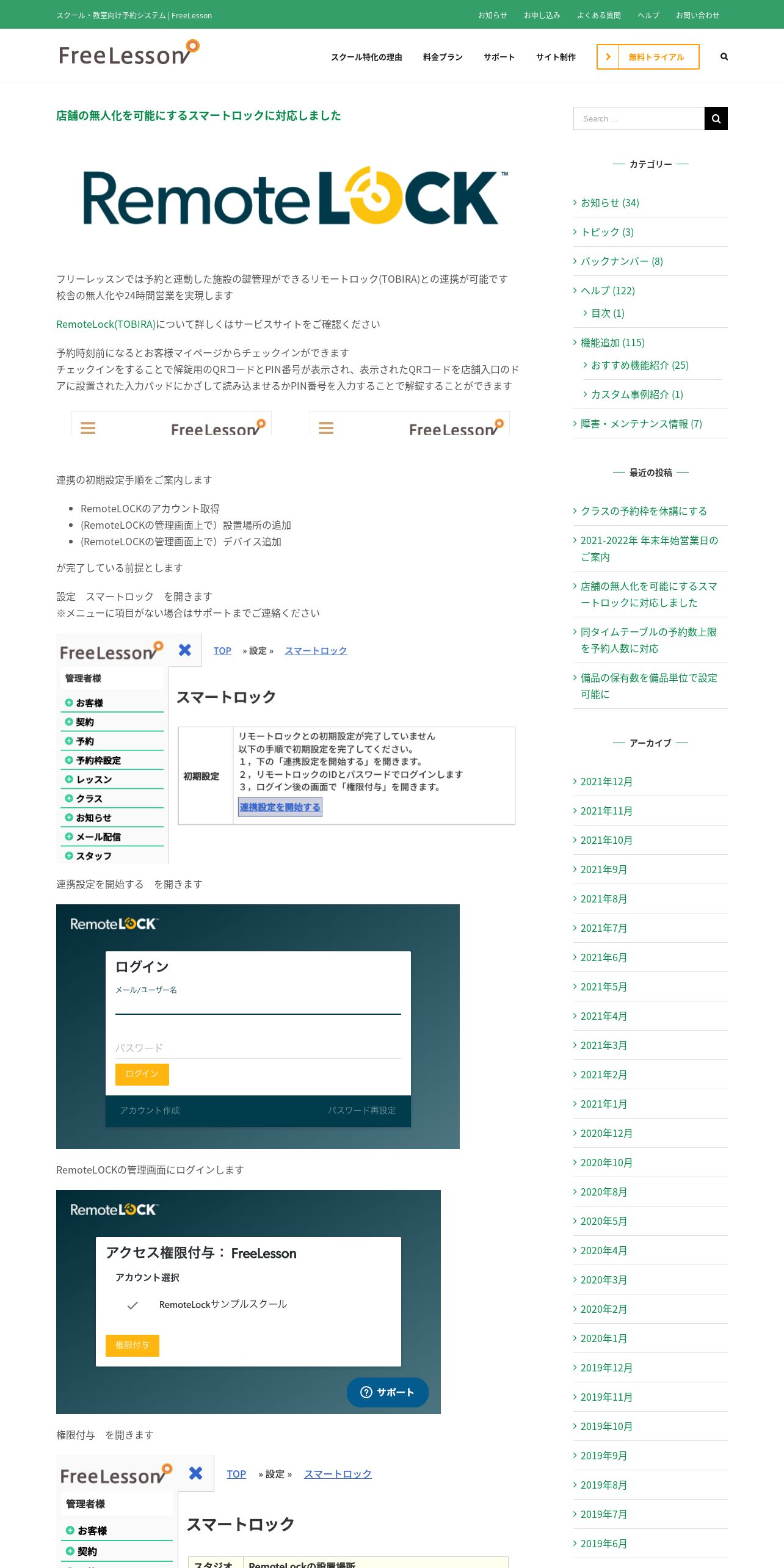
Task: Open スクール特化の理由 menu item
Action: click(x=366, y=57)
